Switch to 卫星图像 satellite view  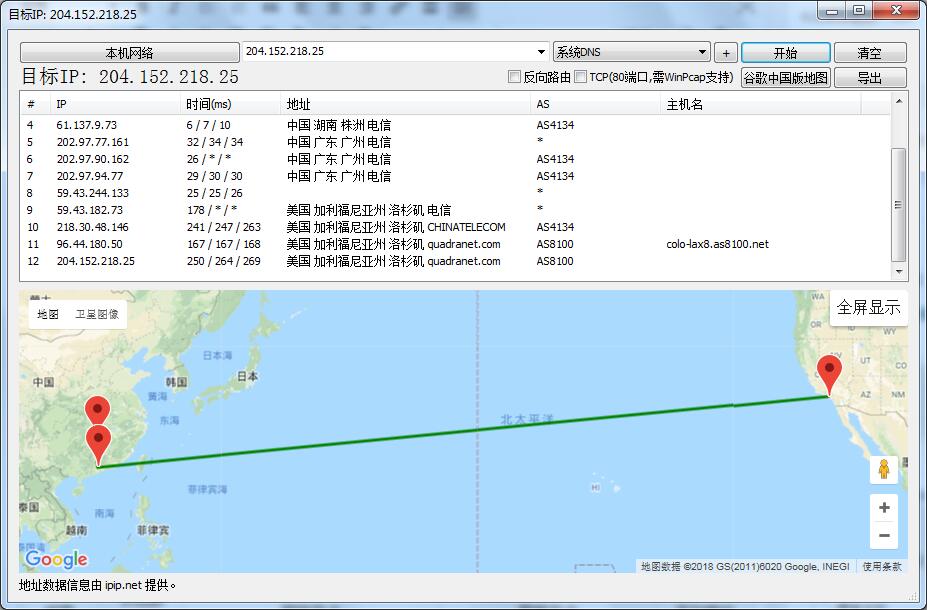[x=97, y=314]
